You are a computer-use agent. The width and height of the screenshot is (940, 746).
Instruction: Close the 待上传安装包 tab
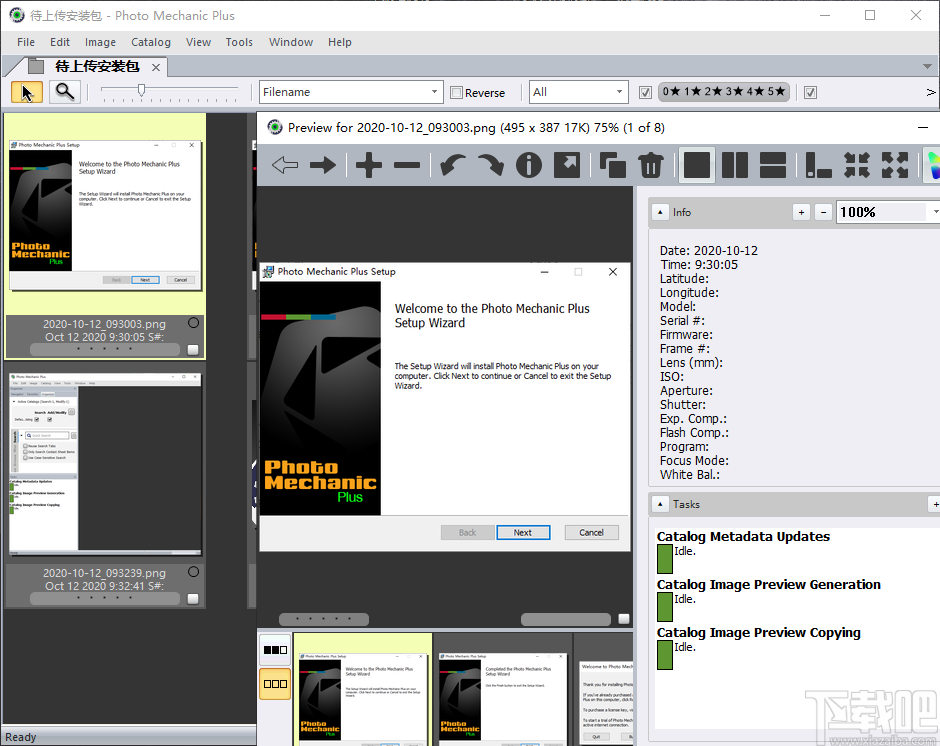pos(156,67)
